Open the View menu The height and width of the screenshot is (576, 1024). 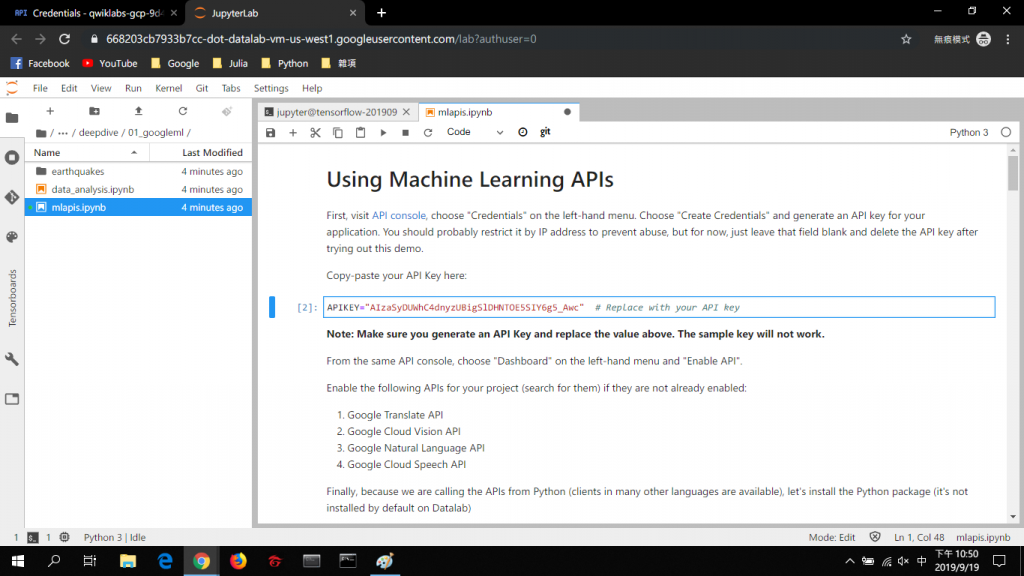click(101, 88)
